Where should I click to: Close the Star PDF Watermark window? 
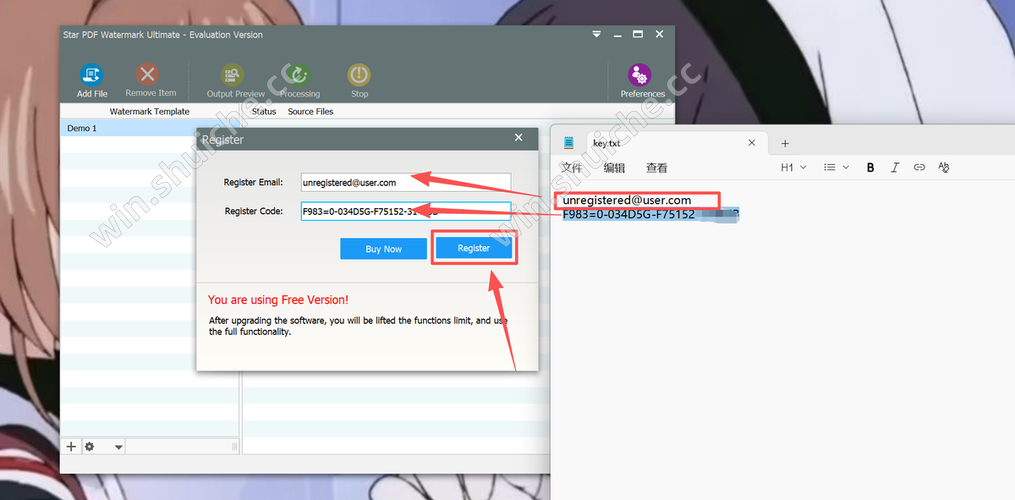(x=659, y=34)
